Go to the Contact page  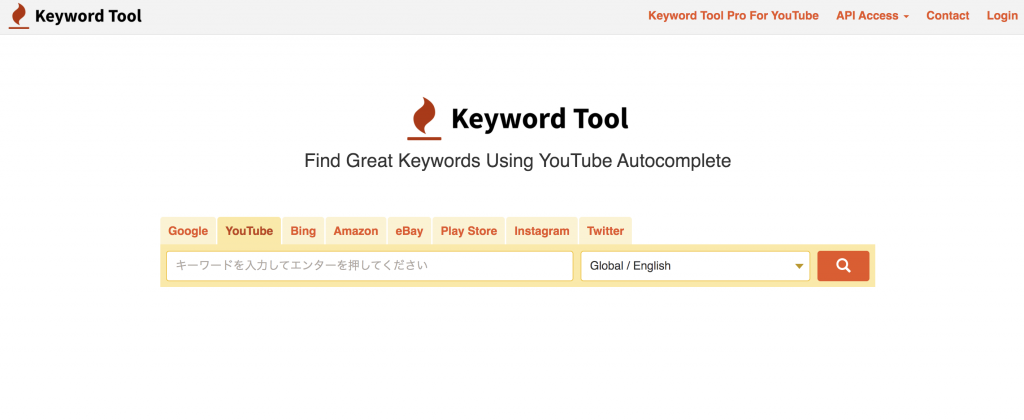point(948,16)
